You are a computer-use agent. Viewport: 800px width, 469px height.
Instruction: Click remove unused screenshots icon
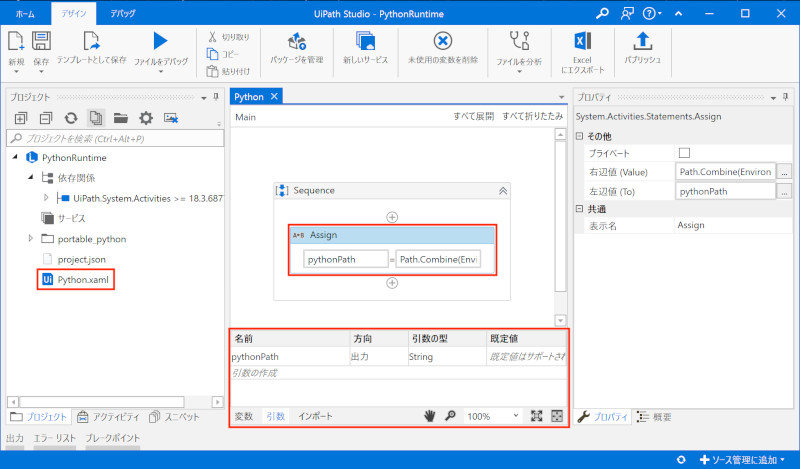pos(171,118)
